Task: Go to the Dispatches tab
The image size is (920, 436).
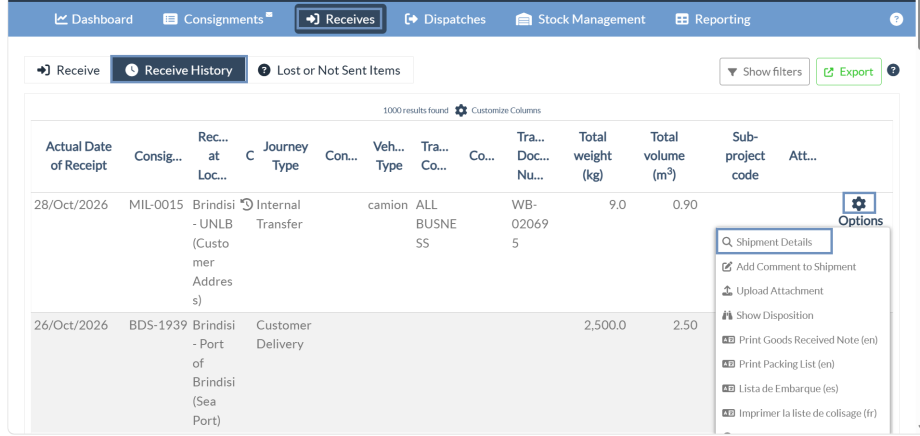Action: point(445,19)
